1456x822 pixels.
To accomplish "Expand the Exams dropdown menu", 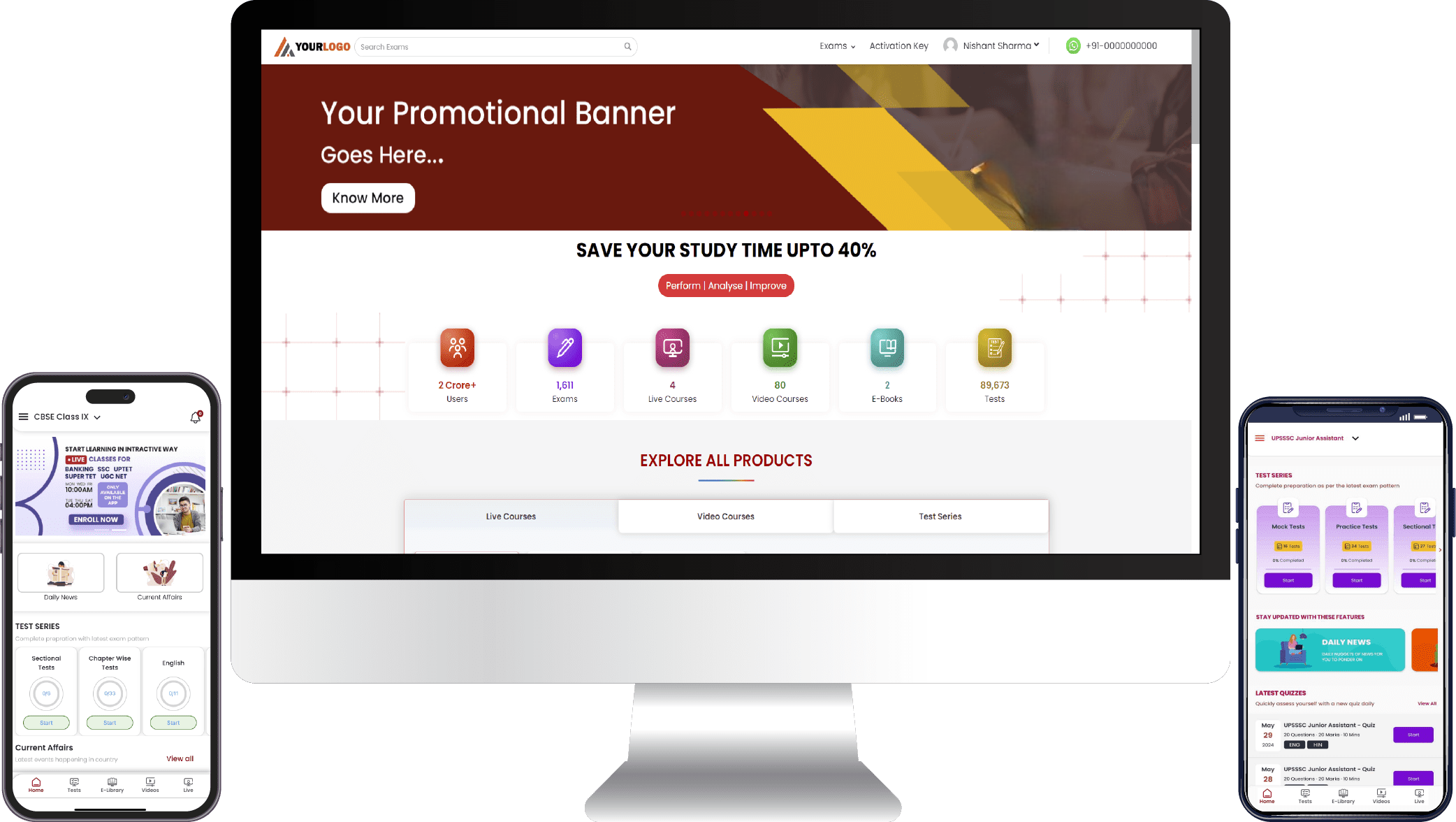I will click(838, 45).
